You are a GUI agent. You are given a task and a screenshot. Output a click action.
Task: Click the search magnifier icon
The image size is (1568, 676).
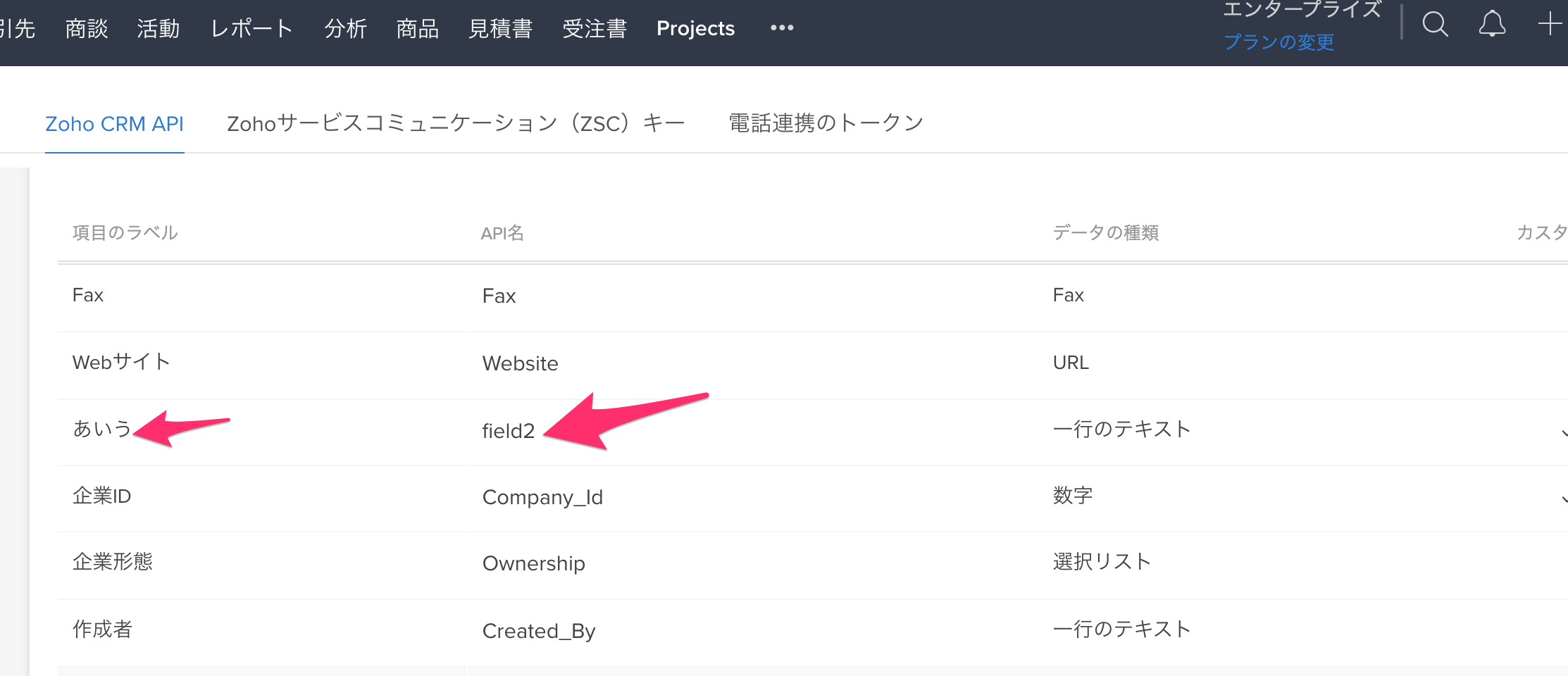(x=1435, y=25)
